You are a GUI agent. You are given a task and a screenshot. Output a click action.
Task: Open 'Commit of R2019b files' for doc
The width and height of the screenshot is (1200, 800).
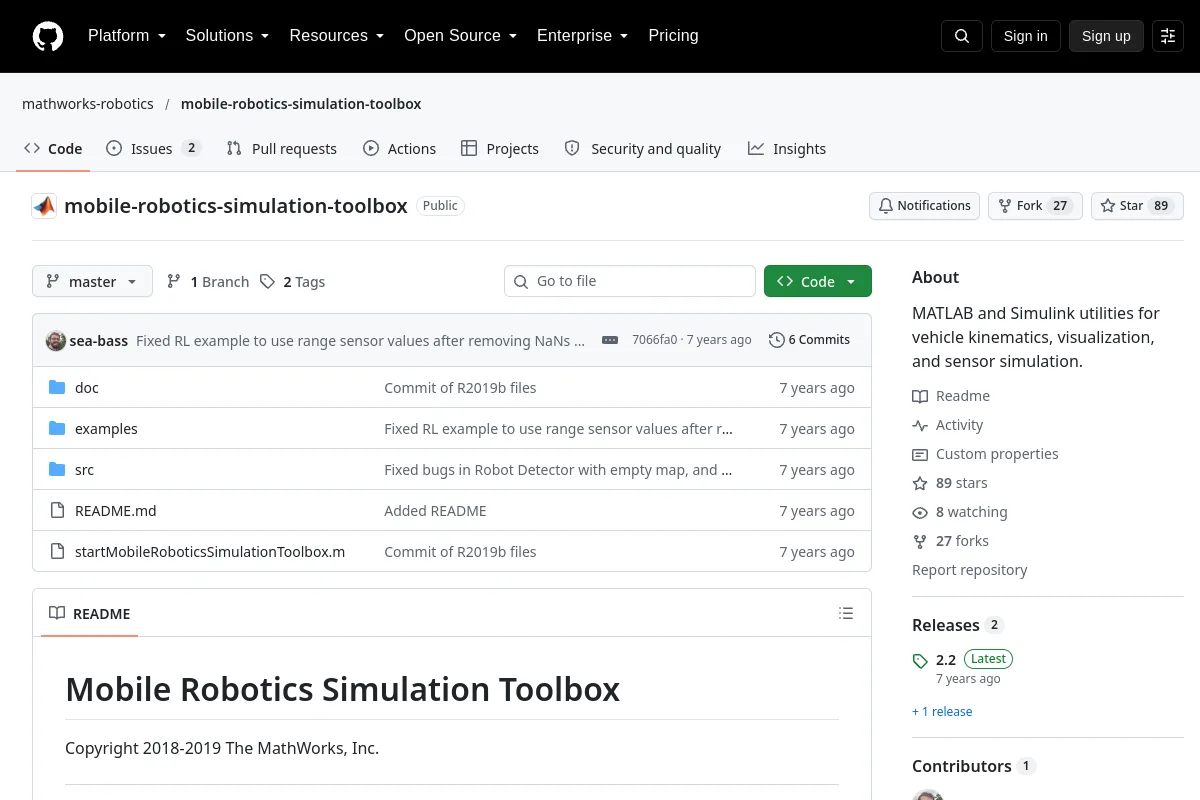click(x=460, y=388)
